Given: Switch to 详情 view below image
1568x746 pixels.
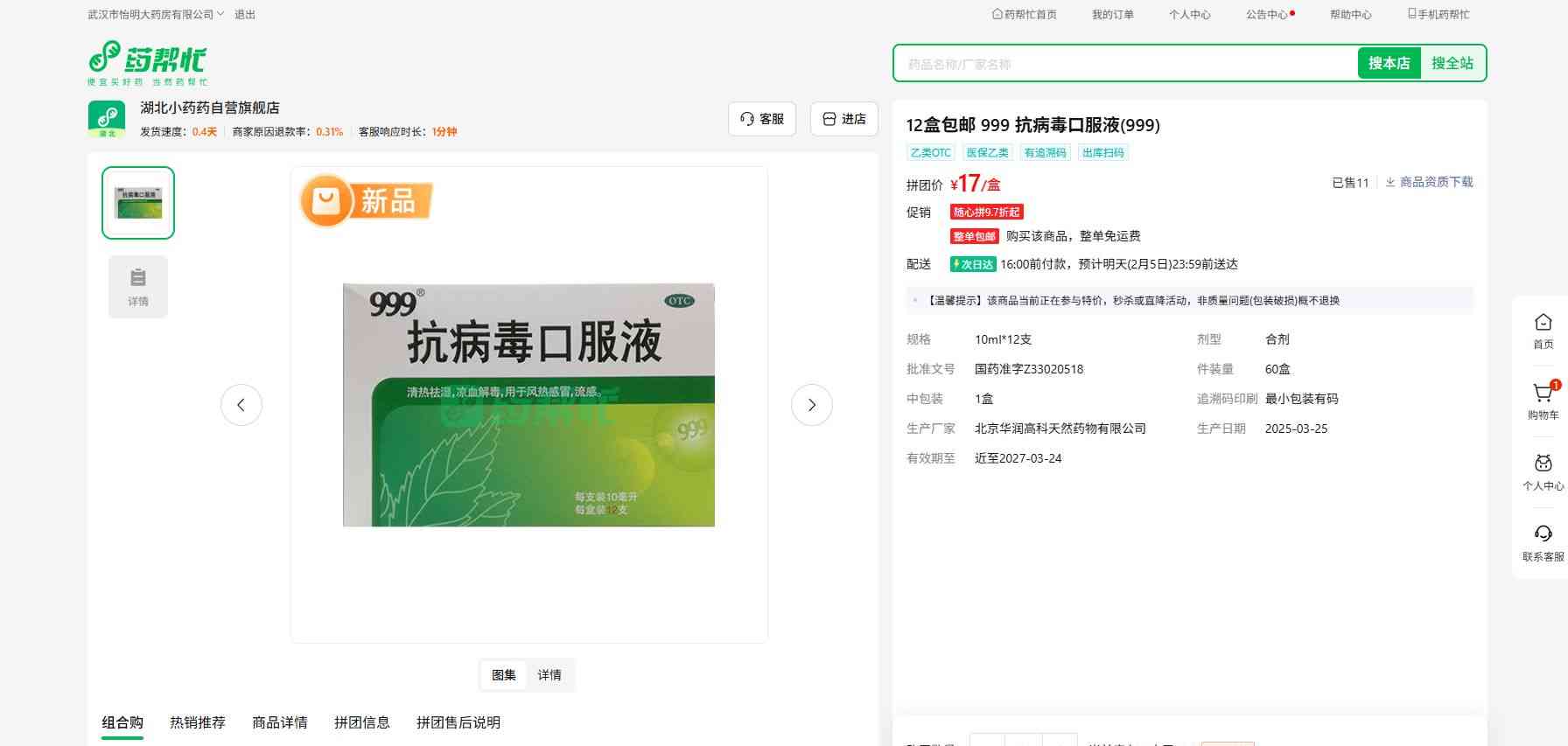Looking at the screenshot, I should point(549,675).
